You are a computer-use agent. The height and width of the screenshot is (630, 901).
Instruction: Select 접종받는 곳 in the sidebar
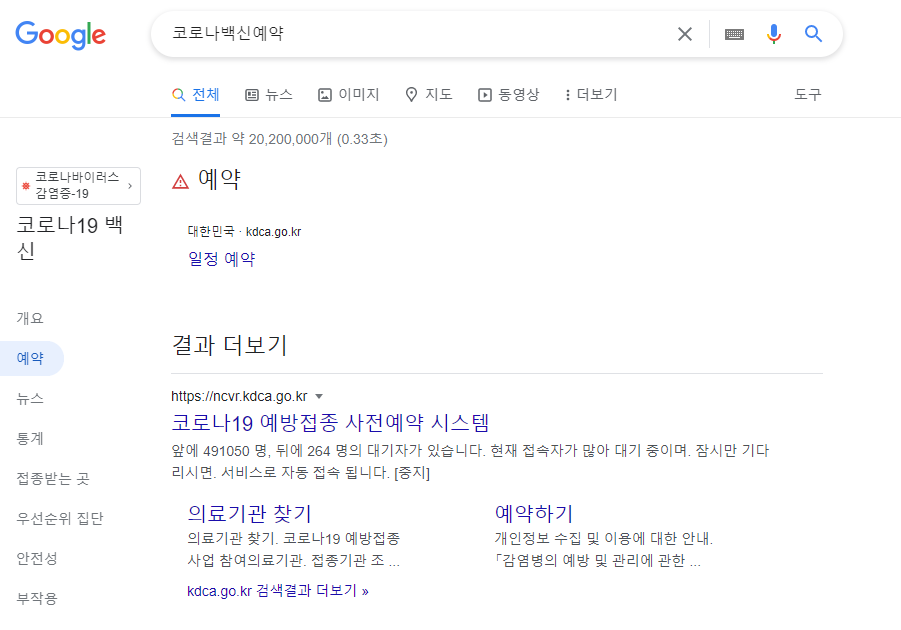(53, 478)
